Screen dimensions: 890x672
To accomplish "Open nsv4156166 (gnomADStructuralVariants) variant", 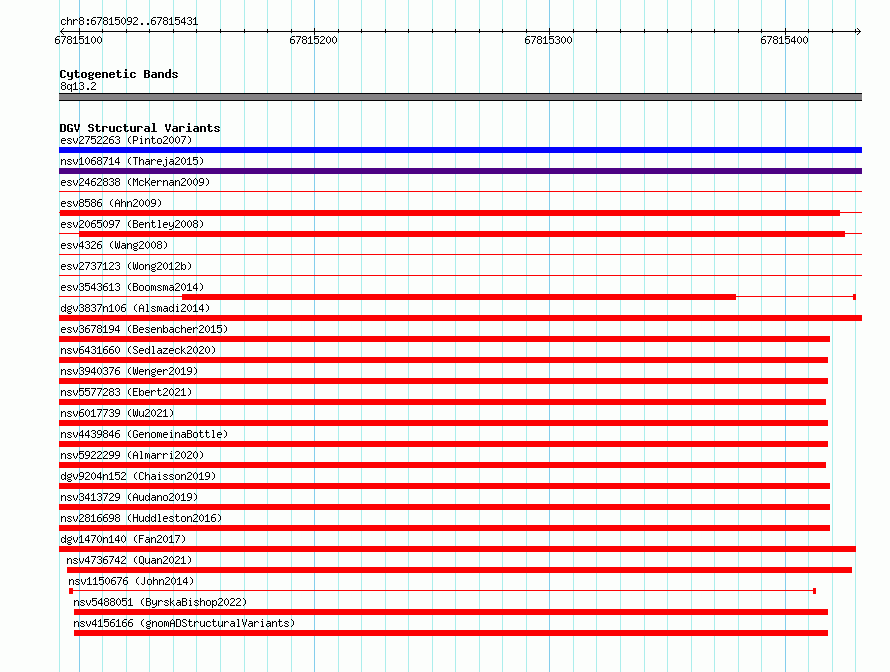I will [184, 623].
